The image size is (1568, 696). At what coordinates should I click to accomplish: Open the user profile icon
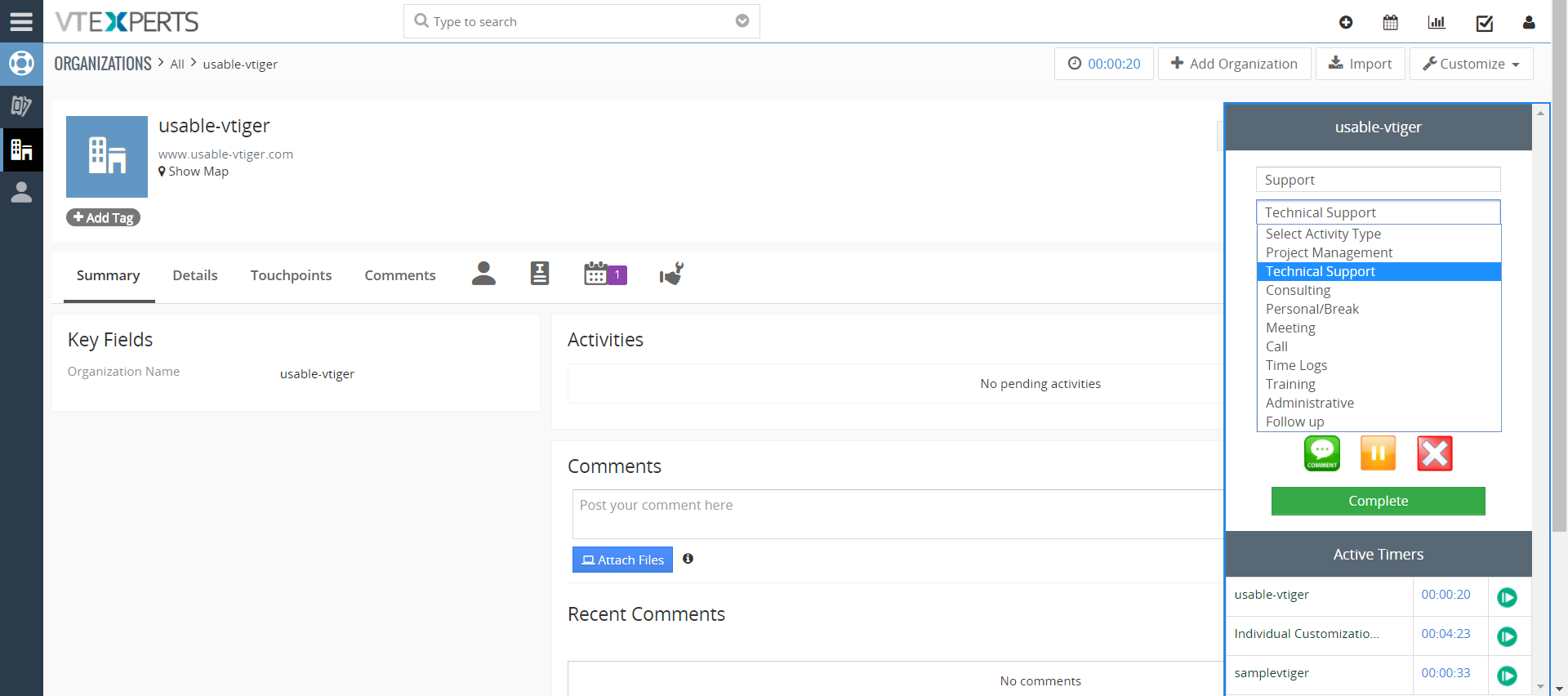[x=1529, y=23]
